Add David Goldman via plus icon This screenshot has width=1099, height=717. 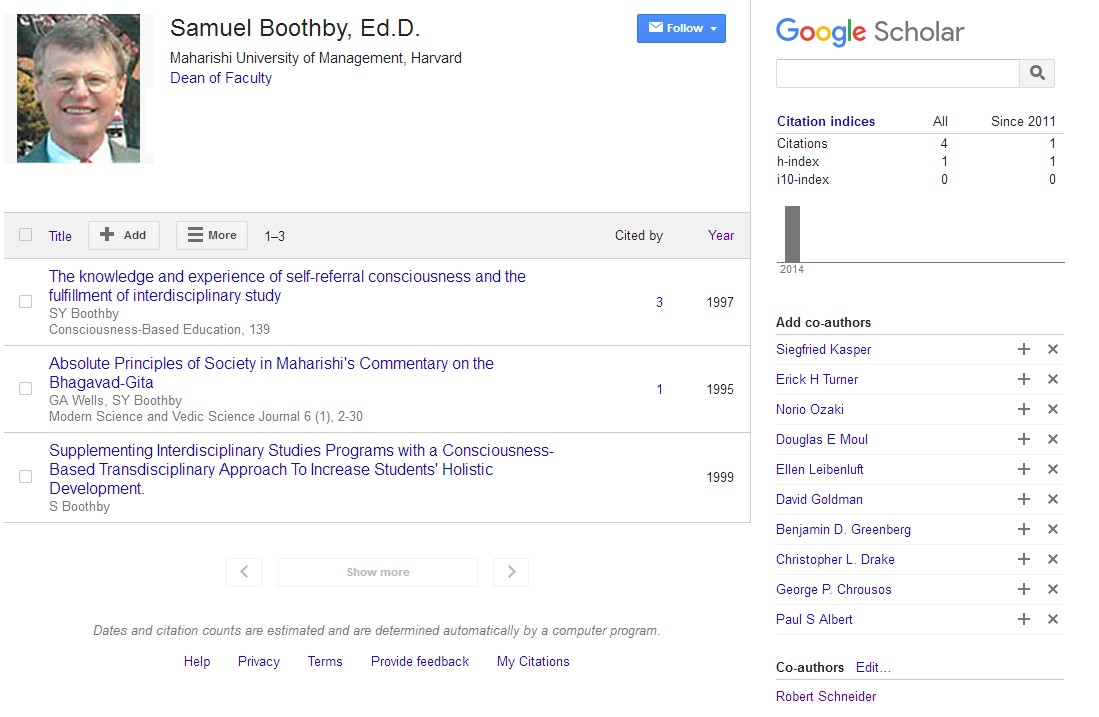point(1023,499)
